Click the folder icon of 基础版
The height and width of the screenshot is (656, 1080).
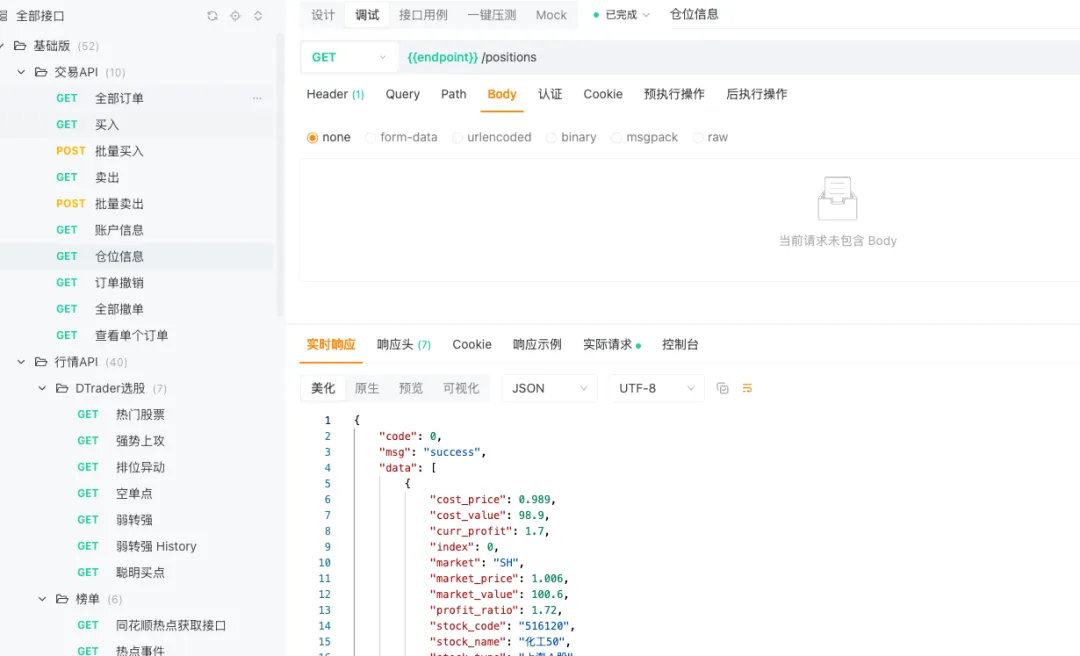coord(20,45)
